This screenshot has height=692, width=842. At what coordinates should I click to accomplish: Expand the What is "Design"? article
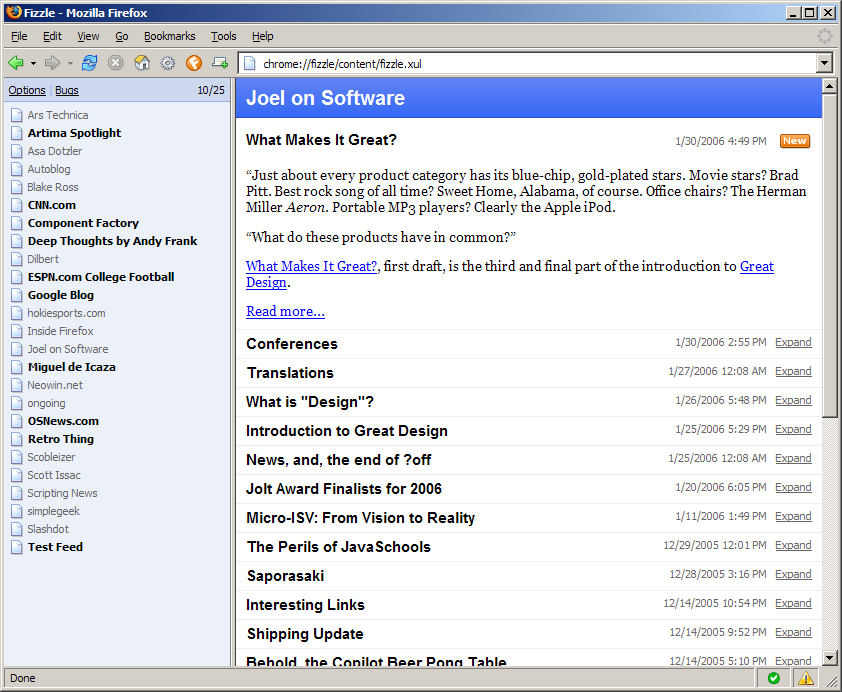[793, 400]
